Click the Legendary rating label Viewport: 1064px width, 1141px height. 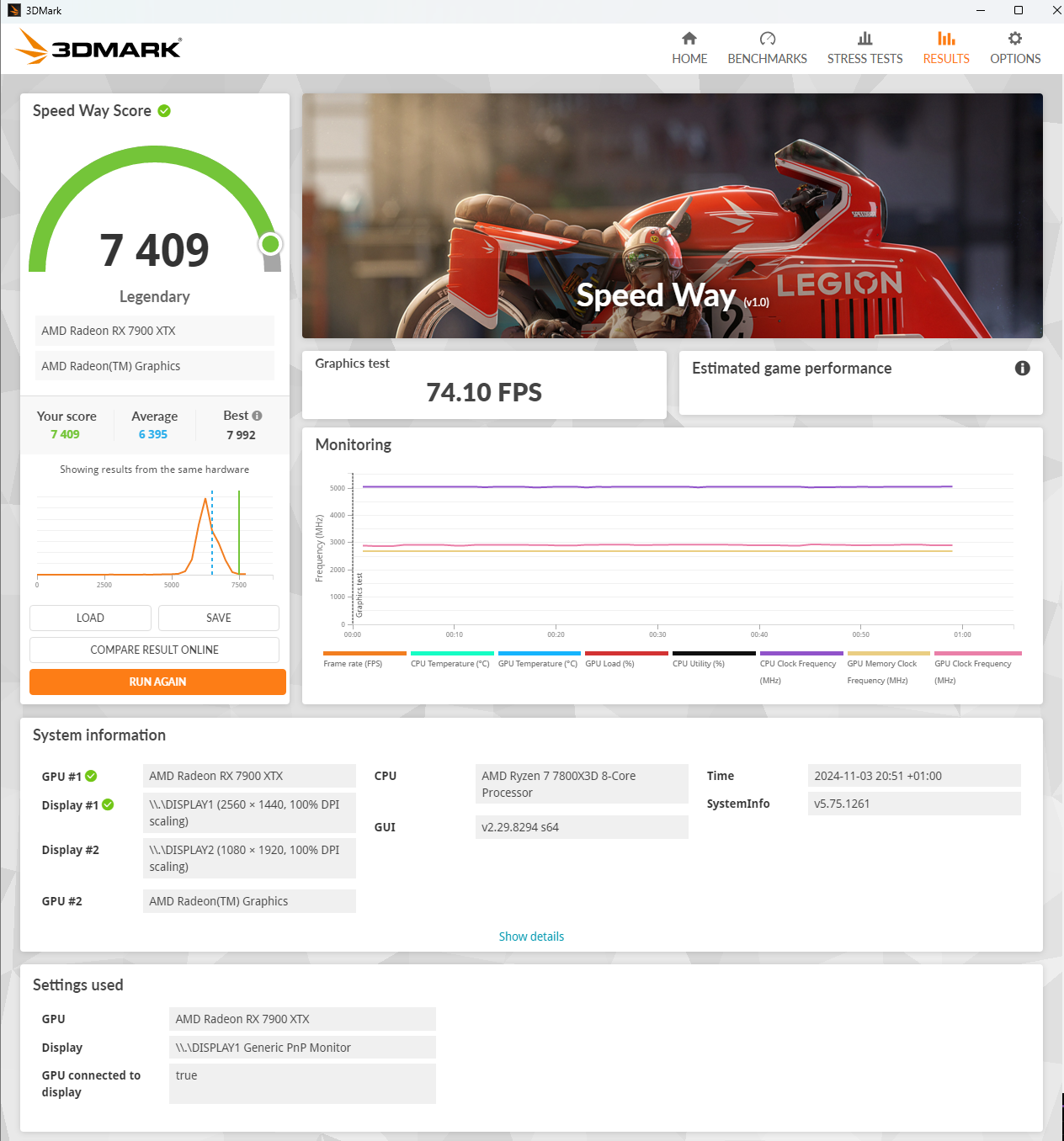click(x=155, y=297)
